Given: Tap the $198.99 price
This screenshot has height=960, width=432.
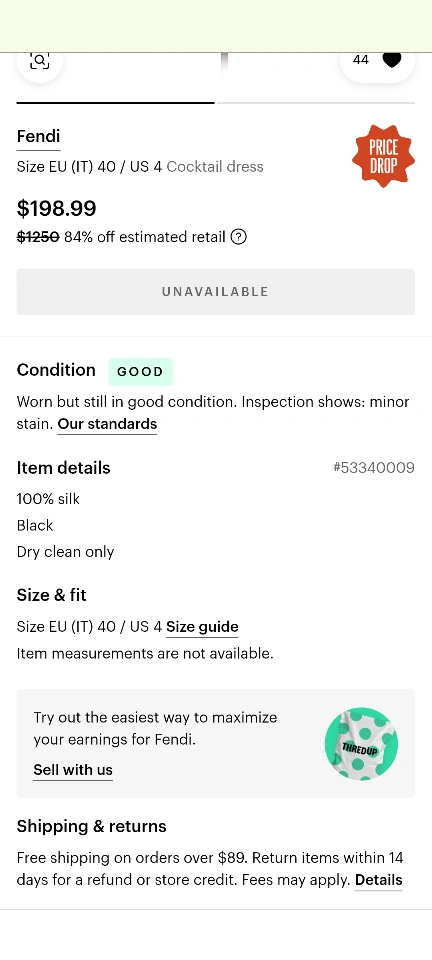Looking at the screenshot, I should [56, 208].
